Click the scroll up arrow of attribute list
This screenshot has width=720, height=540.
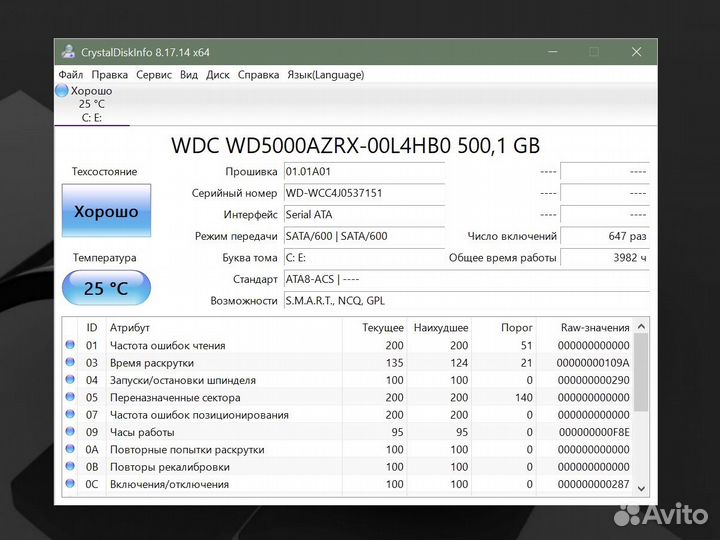(641, 326)
